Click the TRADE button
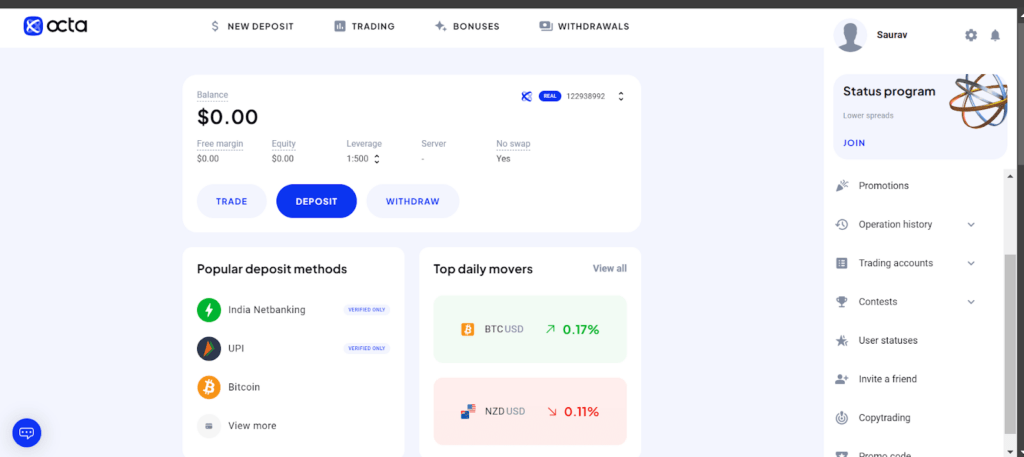 click(232, 201)
